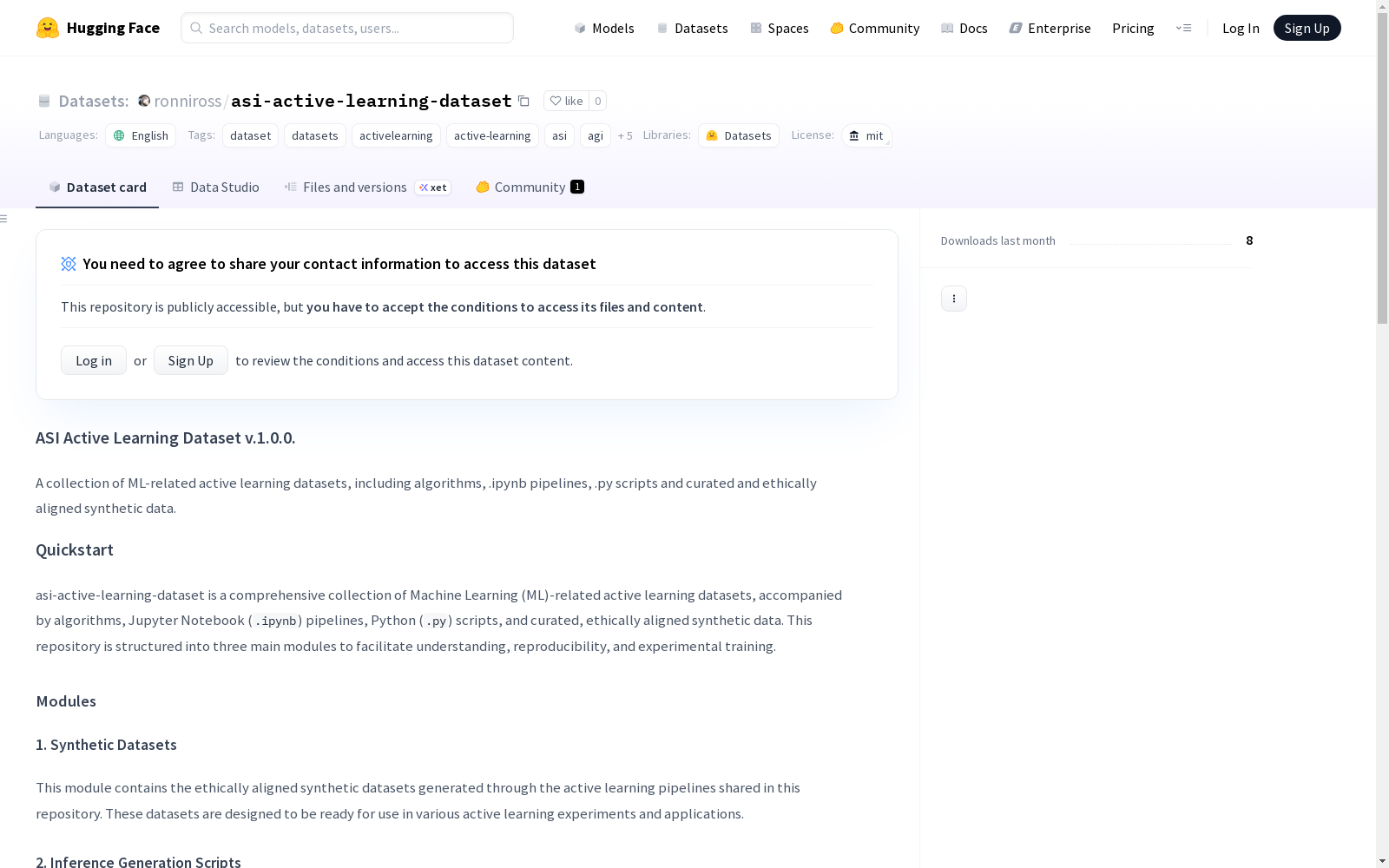Select the Dataset card tab
This screenshot has height=868, width=1389.
pyautogui.click(x=97, y=187)
